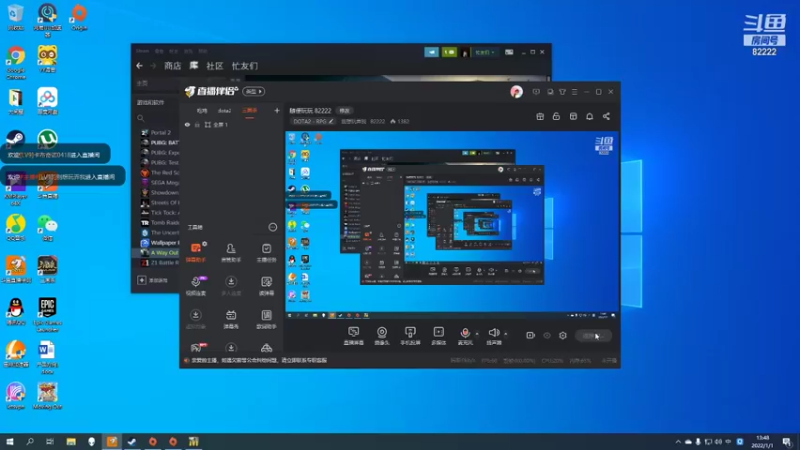This screenshot has height=450, width=800.
Task: Open speaker options arrow
Action: click(506, 334)
